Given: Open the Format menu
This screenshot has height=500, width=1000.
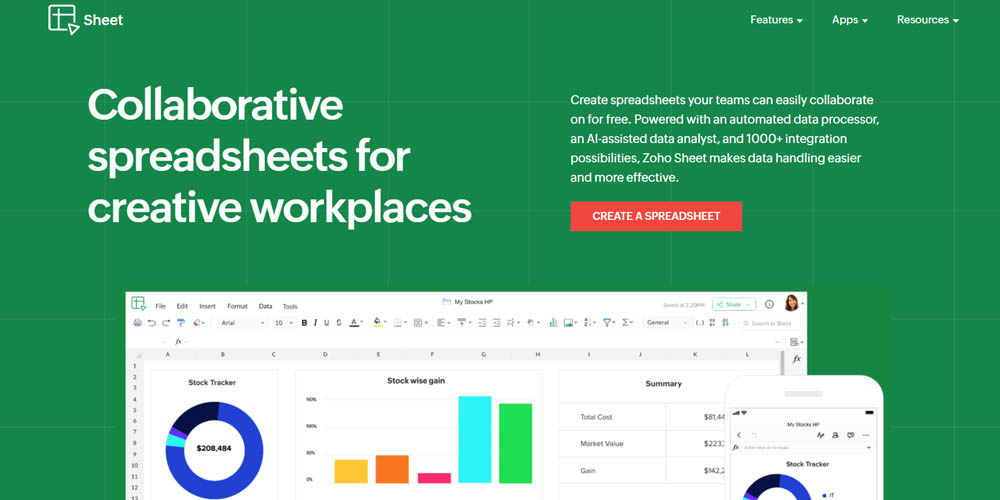Looking at the screenshot, I should (237, 306).
